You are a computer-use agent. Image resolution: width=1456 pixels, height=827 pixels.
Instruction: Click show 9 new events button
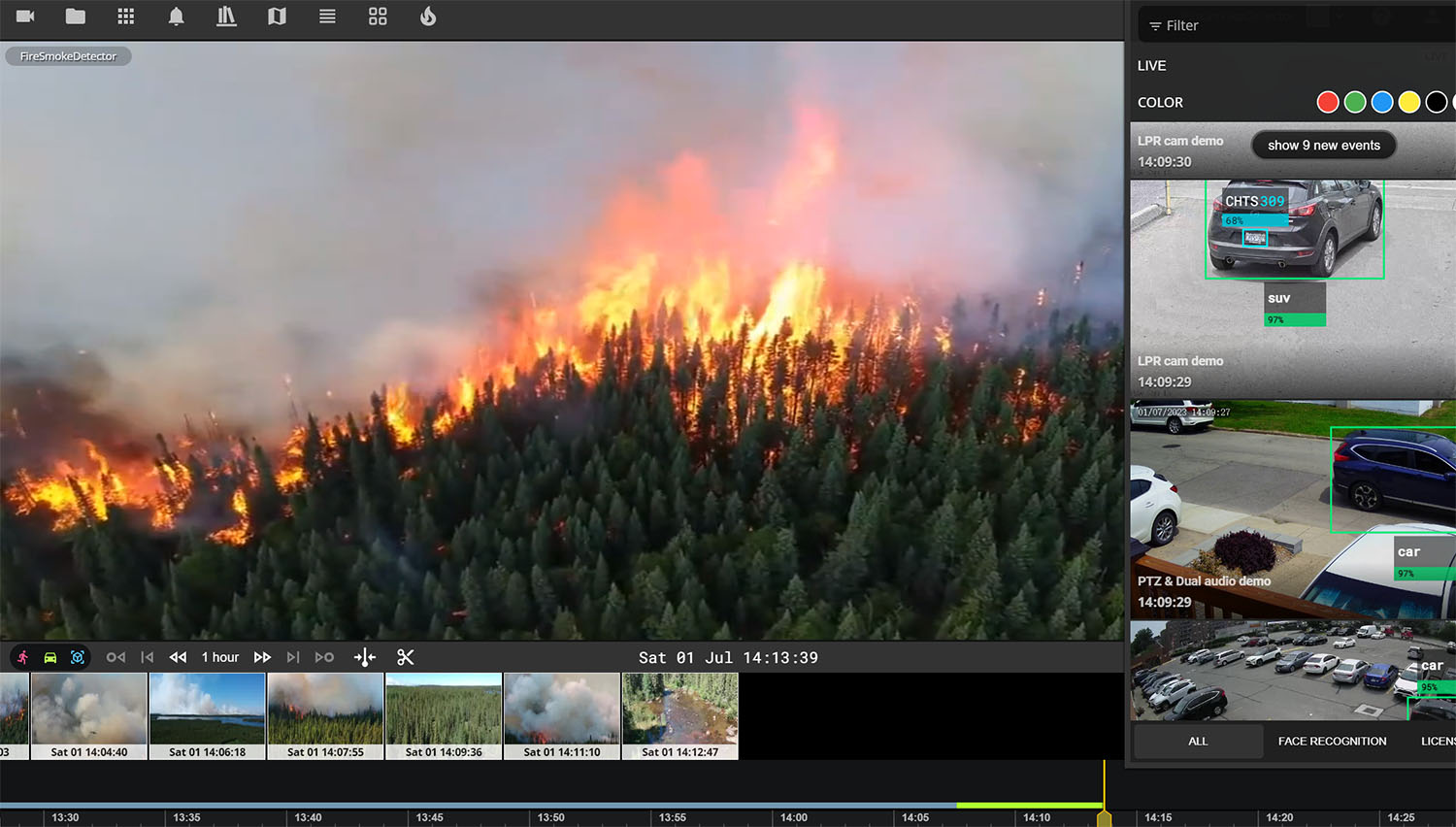tap(1323, 146)
